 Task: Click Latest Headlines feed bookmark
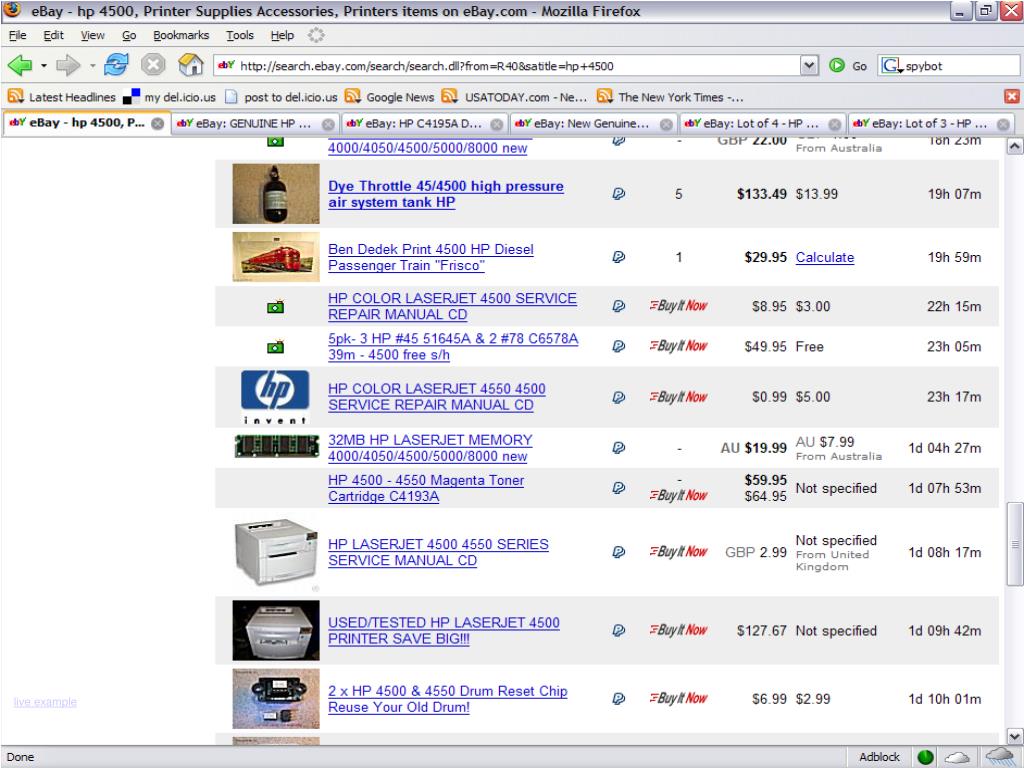pos(62,97)
